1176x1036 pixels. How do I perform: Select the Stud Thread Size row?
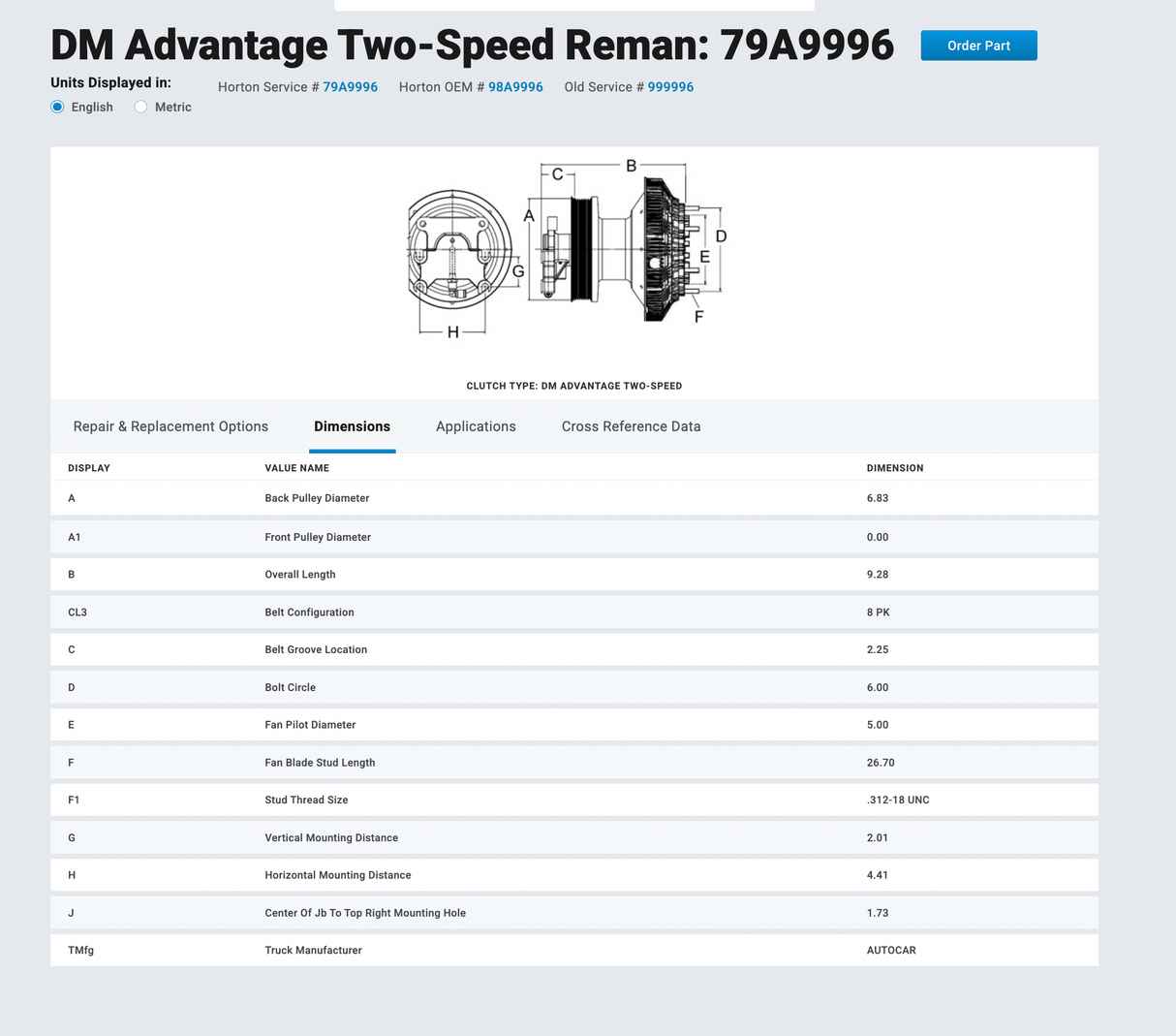click(573, 800)
